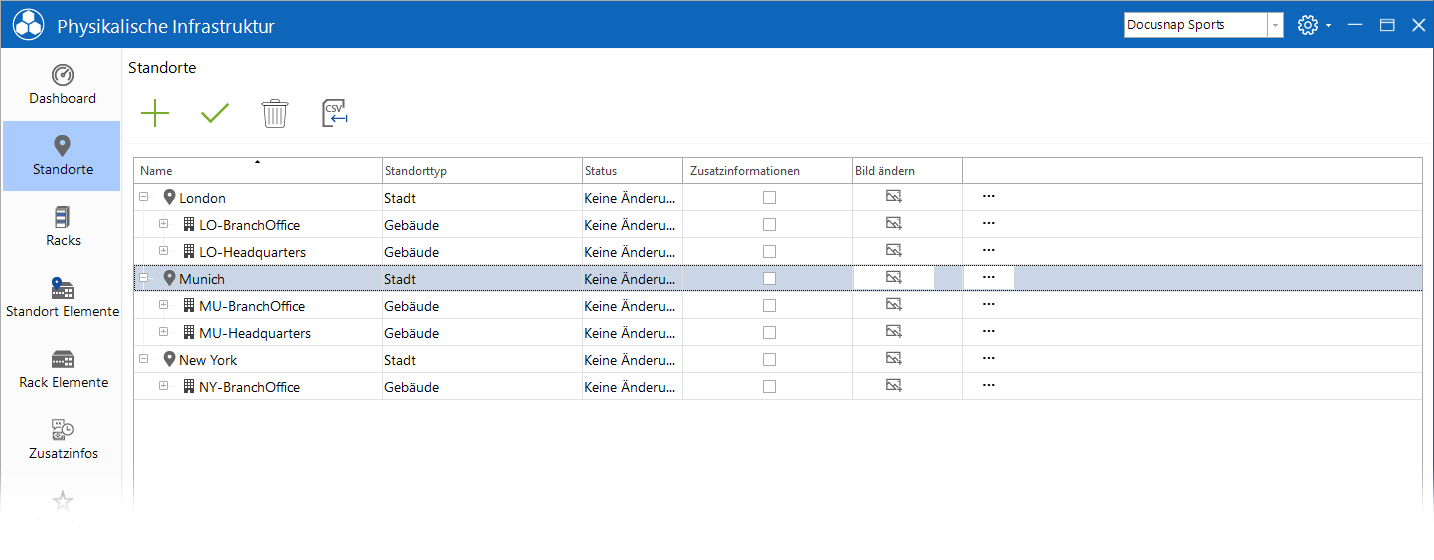Open Zusatzinfos in the sidebar

(x=62, y=440)
